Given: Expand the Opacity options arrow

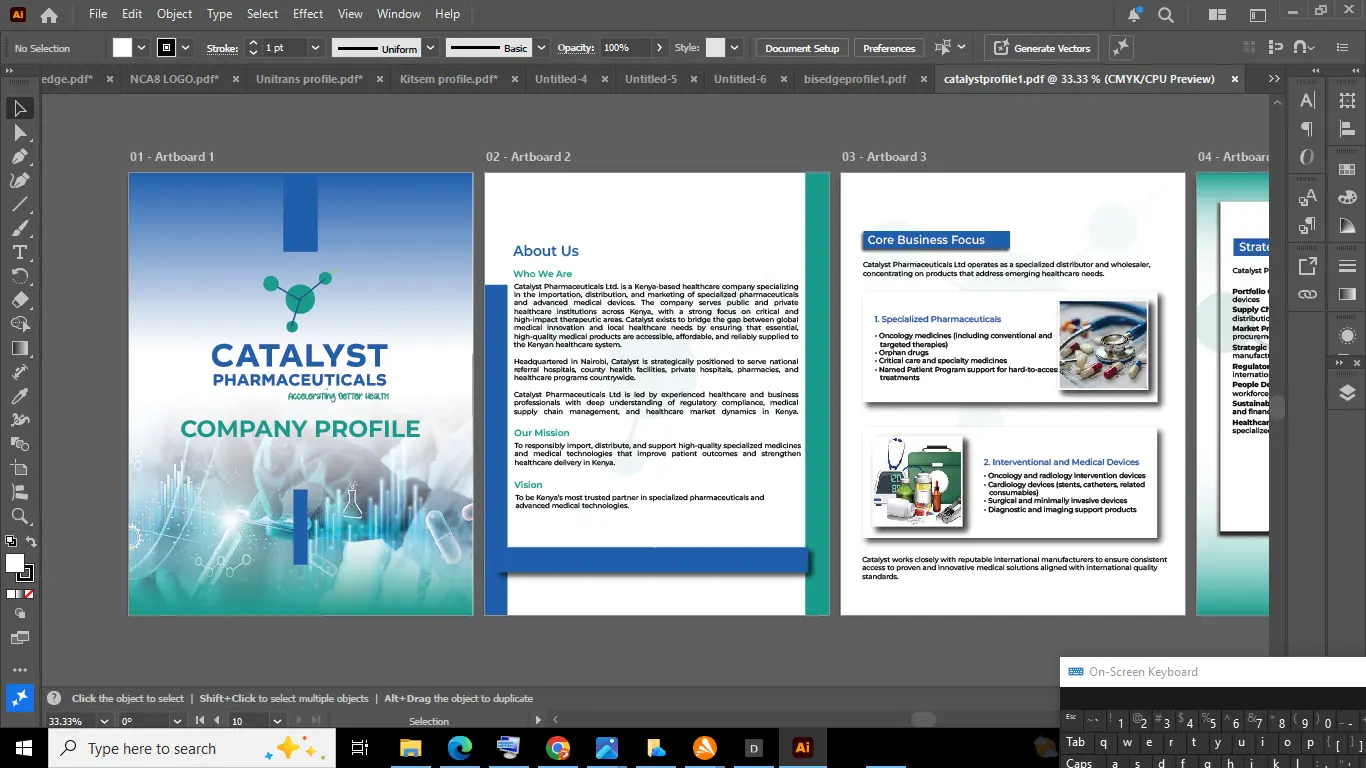Looking at the screenshot, I should click(659, 48).
